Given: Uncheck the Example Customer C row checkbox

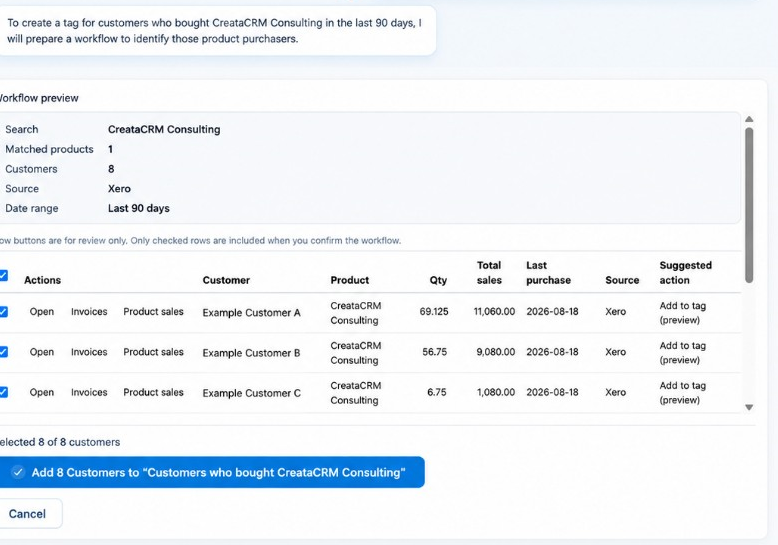Looking at the screenshot, I should pyautogui.click(x=3, y=392).
